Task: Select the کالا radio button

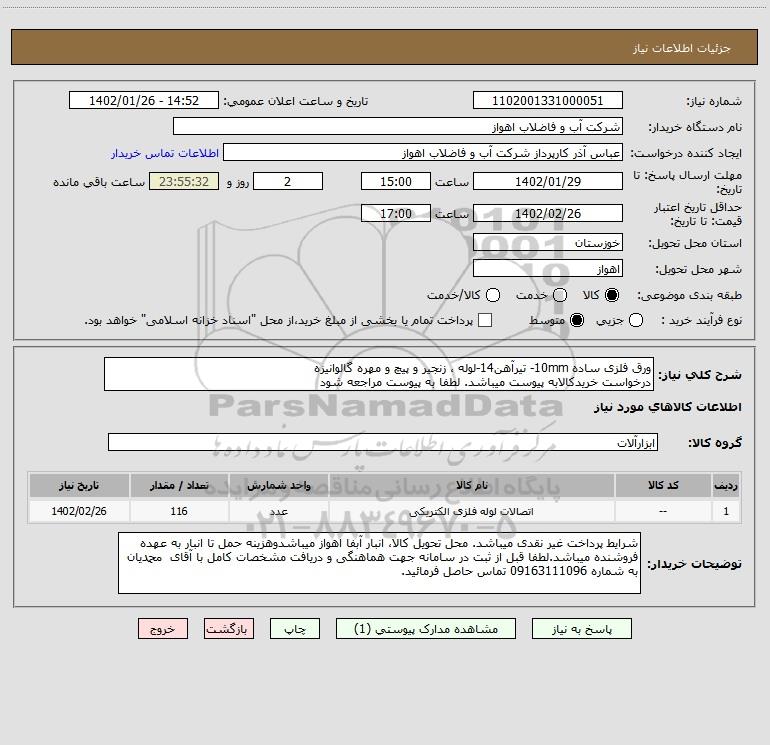Action: coord(612,295)
